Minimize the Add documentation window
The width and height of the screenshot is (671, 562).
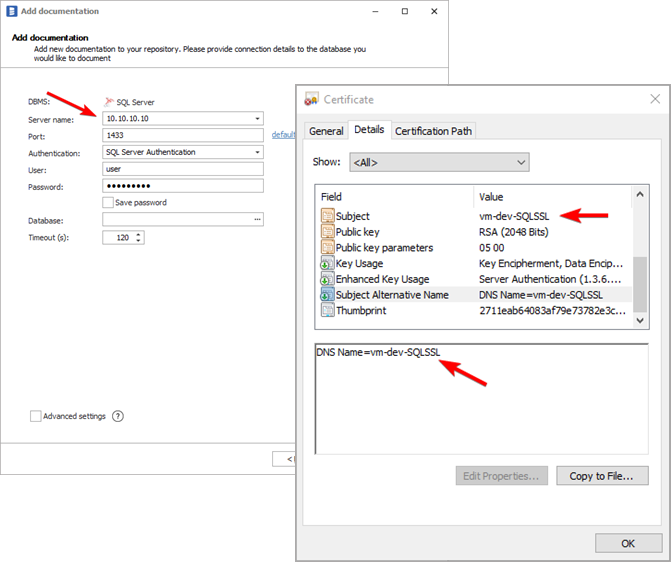[375, 11]
